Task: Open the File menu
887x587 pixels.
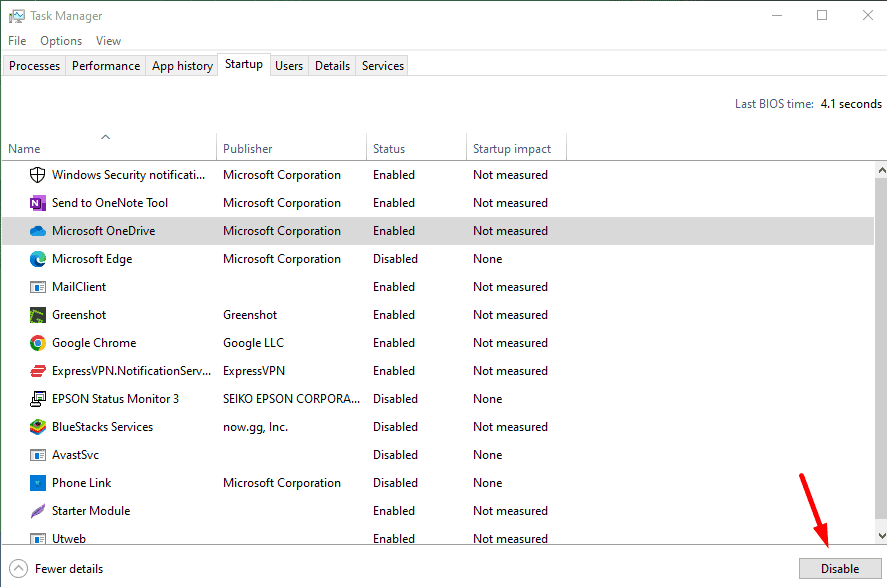Action: tap(17, 41)
